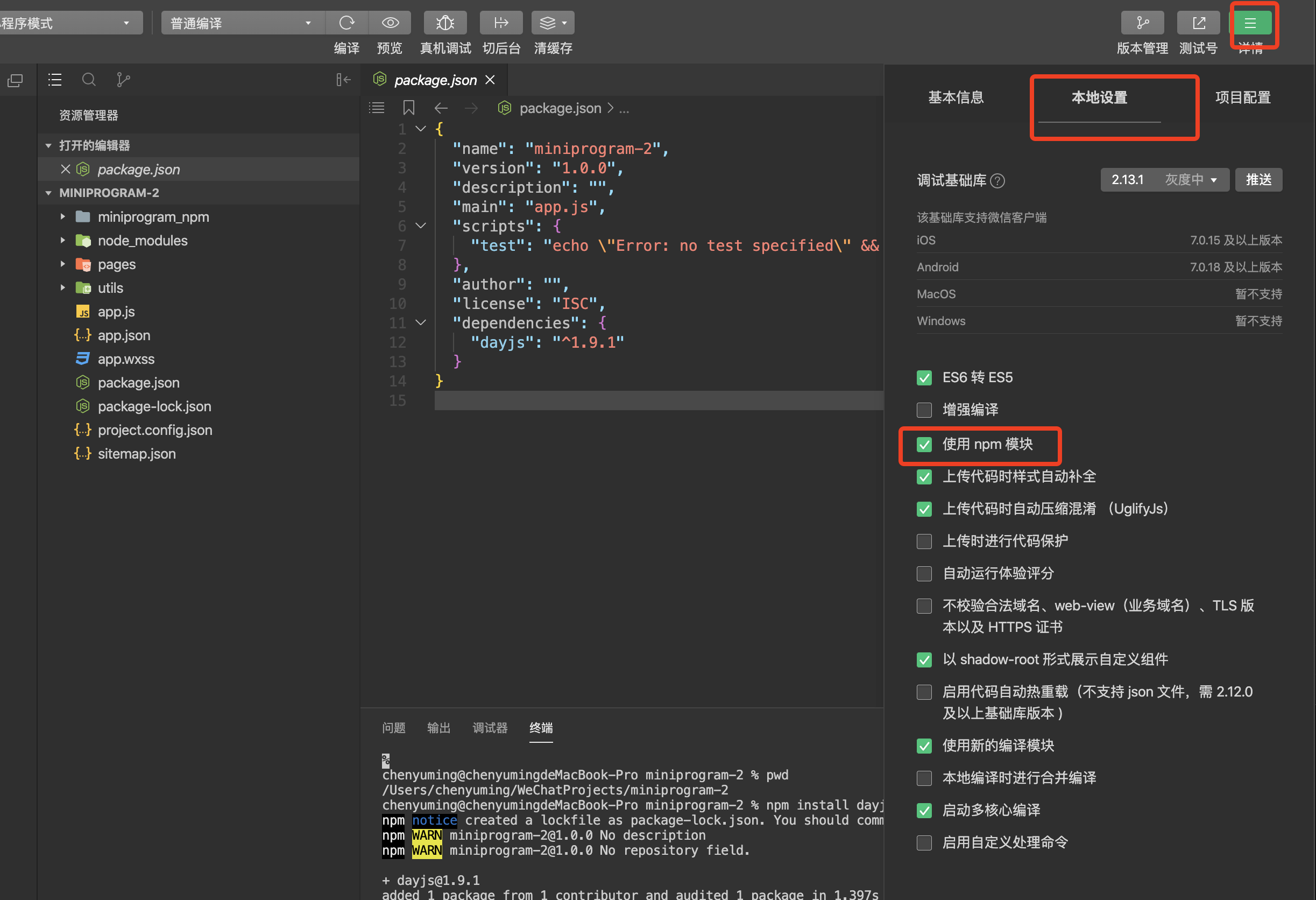Uncheck the 使用 npm 模块 checkbox
This screenshot has height=900, width=1316.
[x=924, y=445]
